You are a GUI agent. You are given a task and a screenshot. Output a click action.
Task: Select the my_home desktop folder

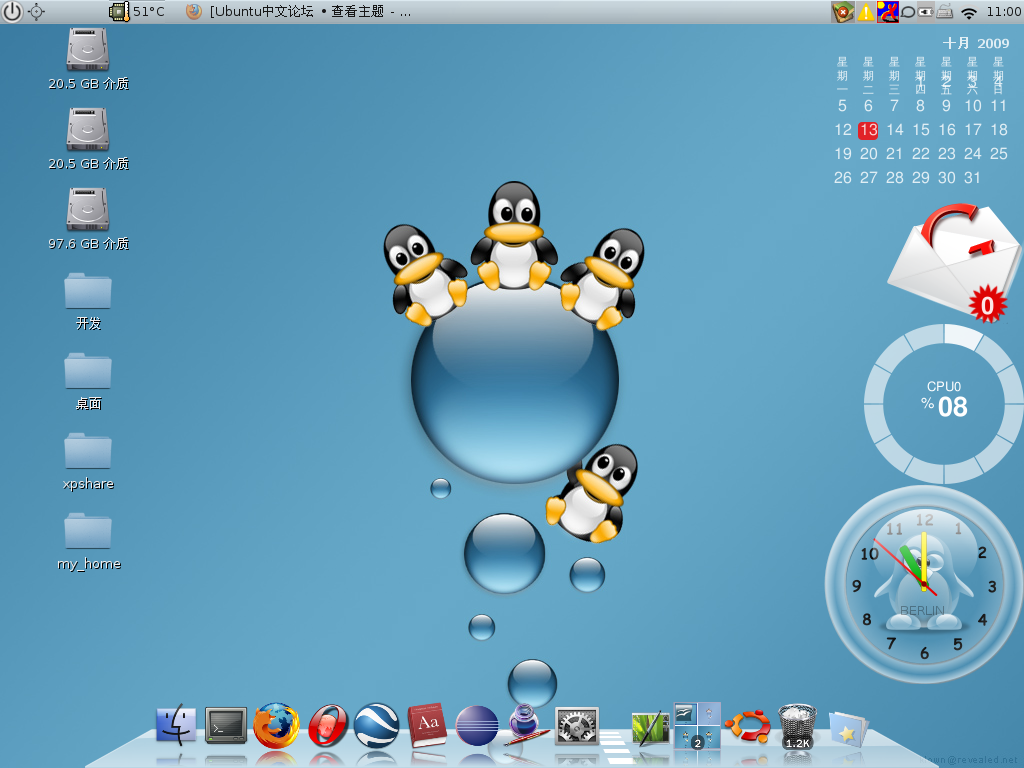point(88,542)
